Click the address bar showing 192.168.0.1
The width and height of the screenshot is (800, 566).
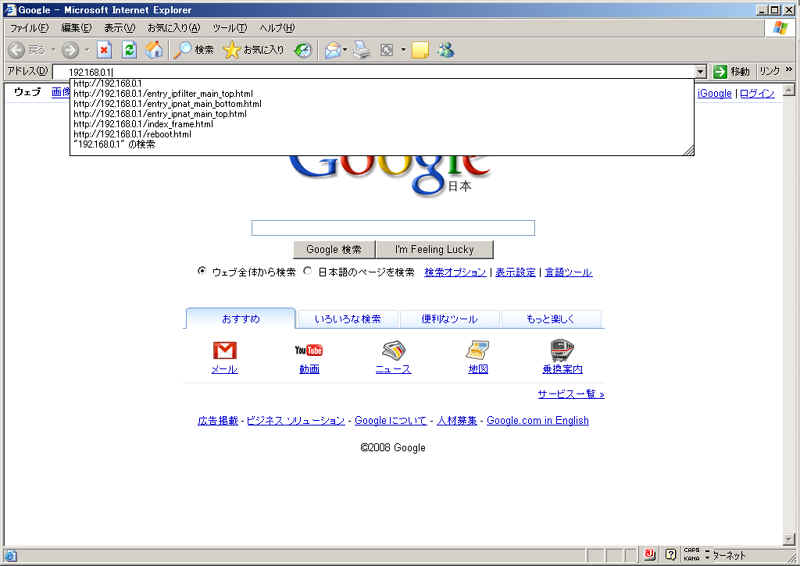[x=374, y=72]
